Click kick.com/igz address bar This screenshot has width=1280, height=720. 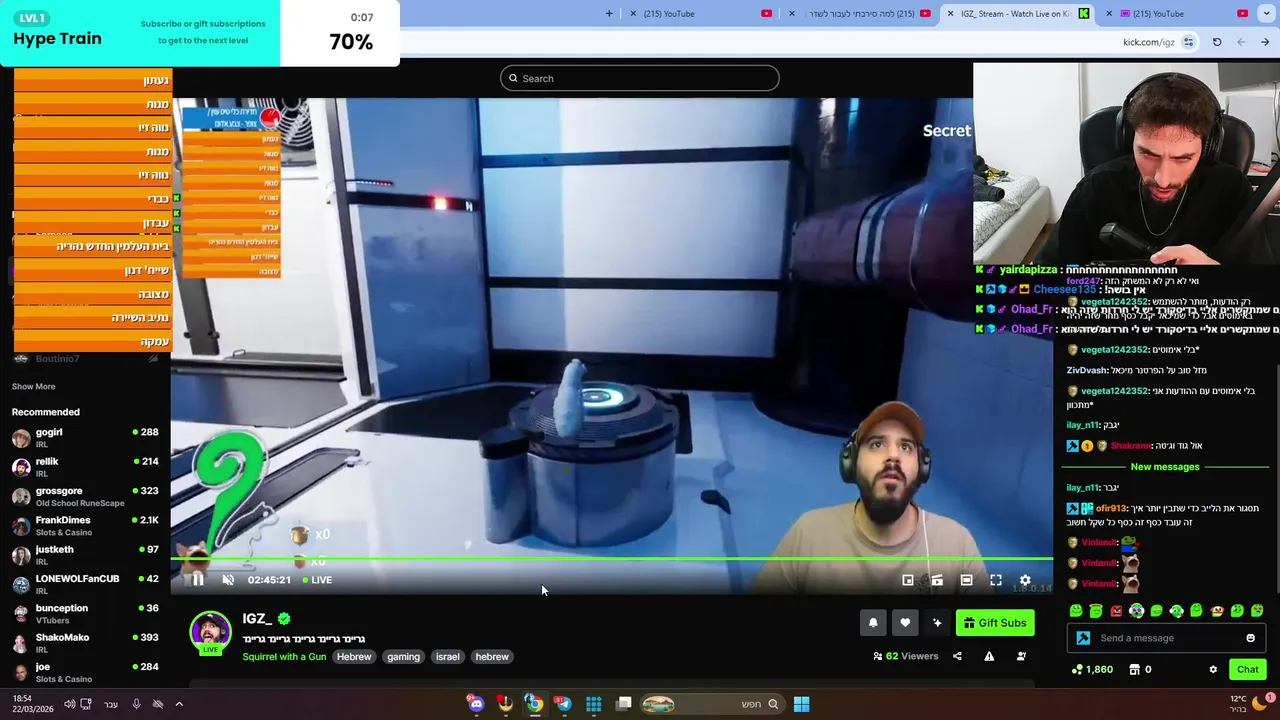pos(1148,42)
